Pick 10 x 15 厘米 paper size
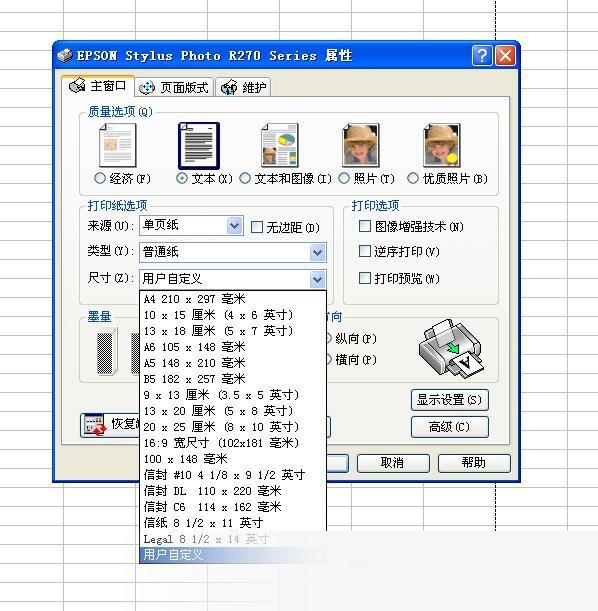Viewport: 598px width, 611px height. click(x=233, y=315)
